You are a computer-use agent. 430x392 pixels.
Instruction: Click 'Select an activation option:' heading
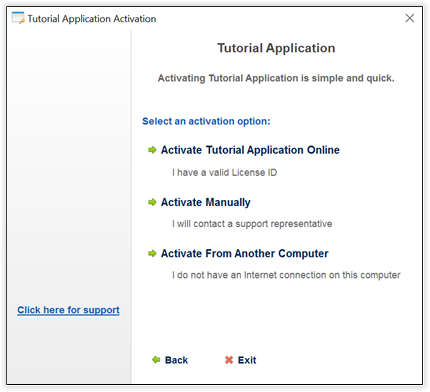(x=206, y=121)
